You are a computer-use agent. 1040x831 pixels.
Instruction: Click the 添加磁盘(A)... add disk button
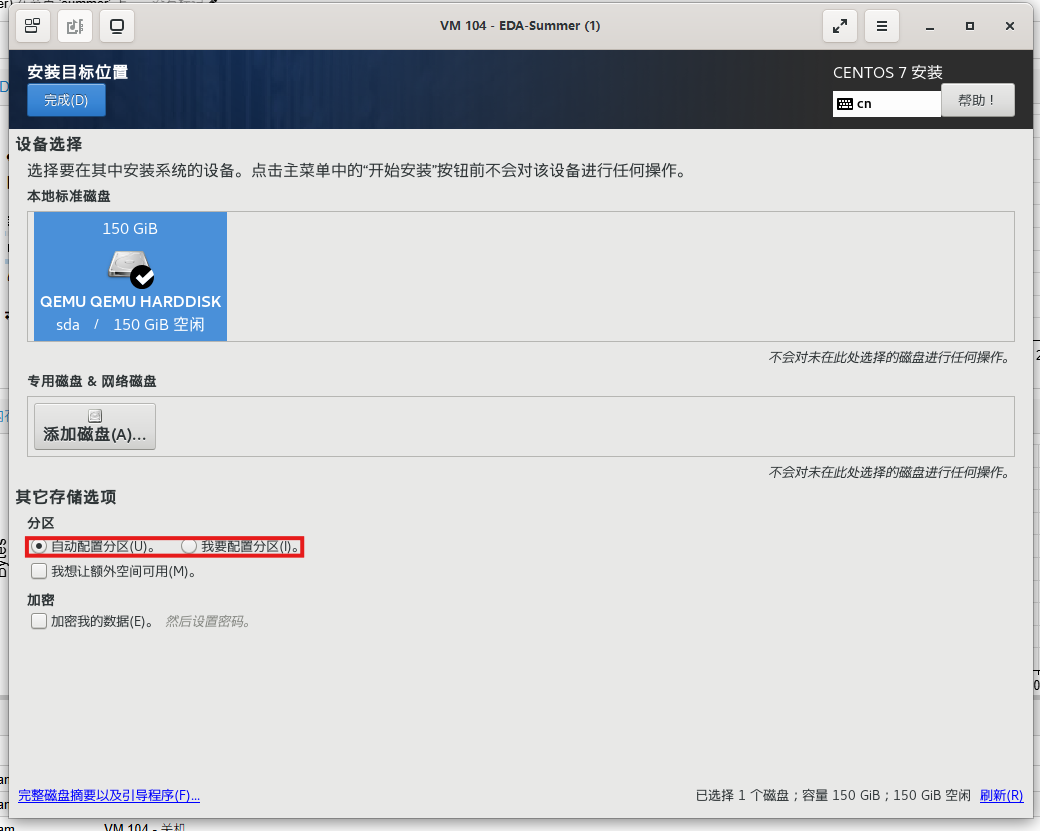(95, 426)
